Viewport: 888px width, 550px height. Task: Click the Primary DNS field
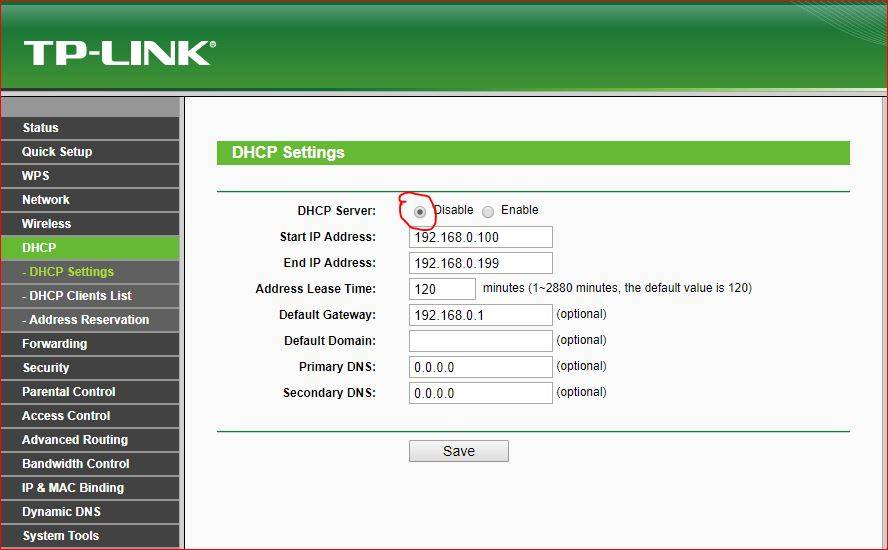point(480,367)
